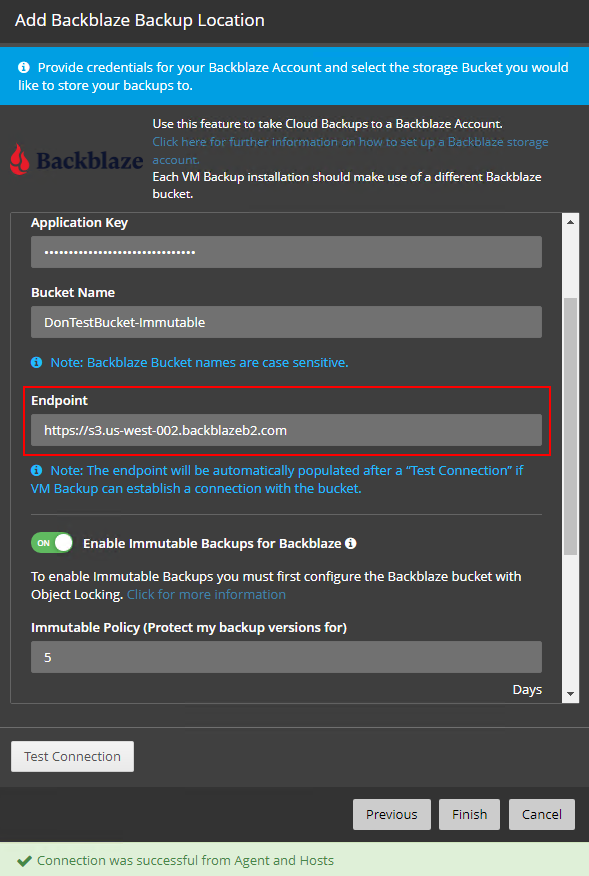Image resolution: width=589 pixels, height=876 pixels.
Task: Click note about case sensitive bucket names
Action: [200, 363]
